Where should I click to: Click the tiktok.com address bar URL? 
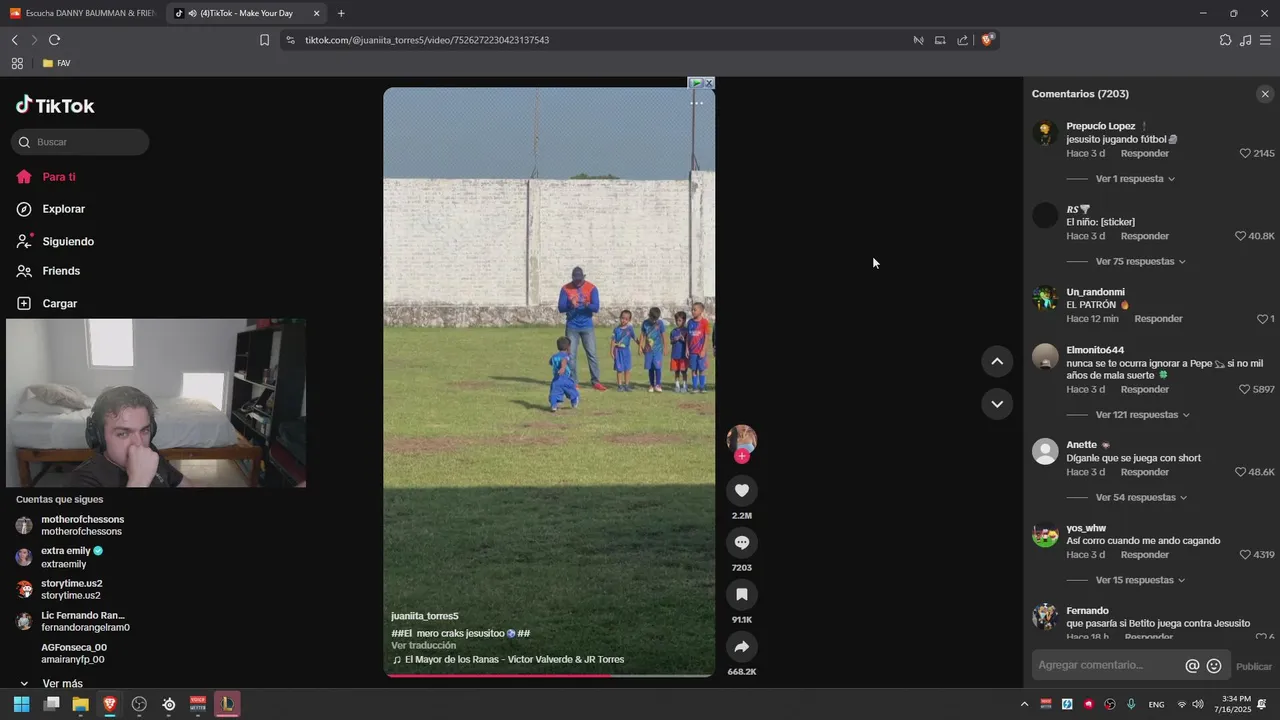tap(427, 40)
